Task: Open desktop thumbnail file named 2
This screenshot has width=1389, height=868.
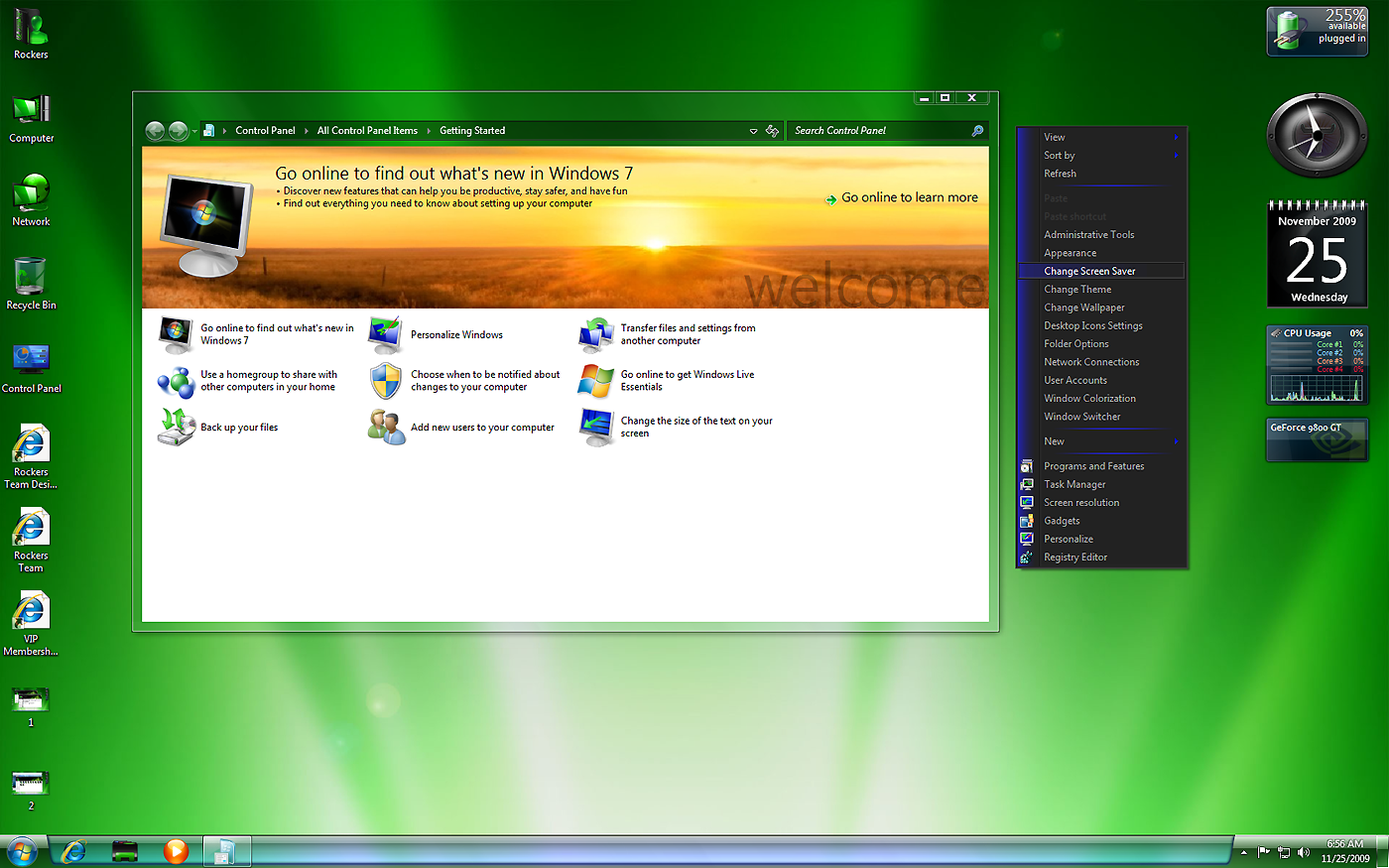Action: (x=31, y=790)
